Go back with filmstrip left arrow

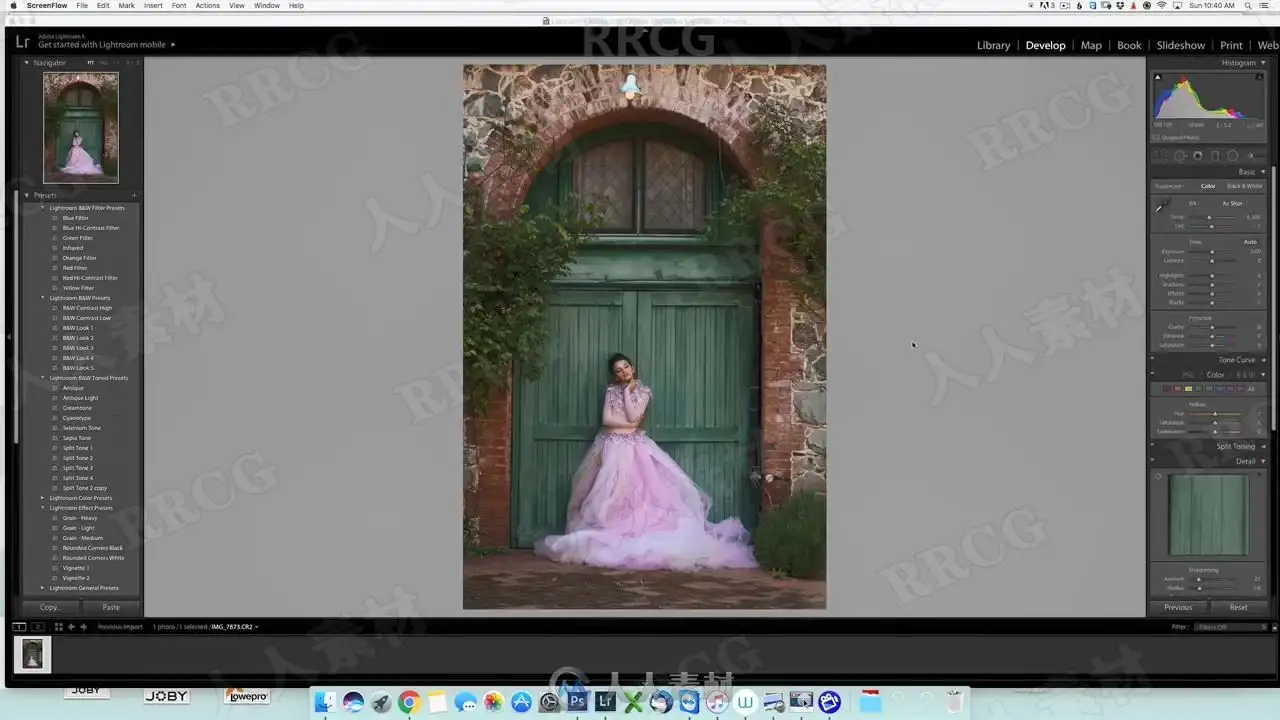point(71,627)
